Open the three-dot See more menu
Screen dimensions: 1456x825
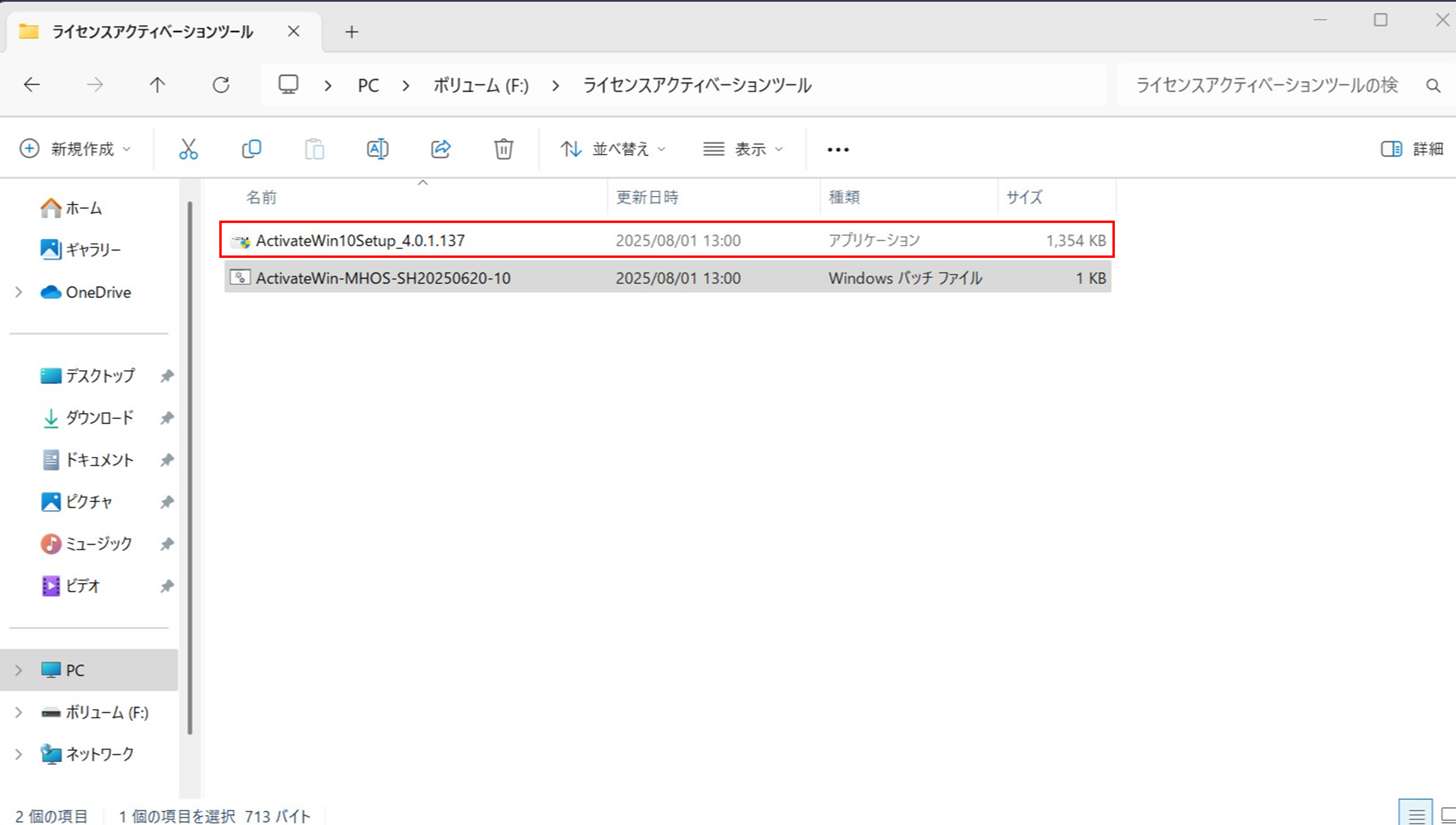coord(838,150)
